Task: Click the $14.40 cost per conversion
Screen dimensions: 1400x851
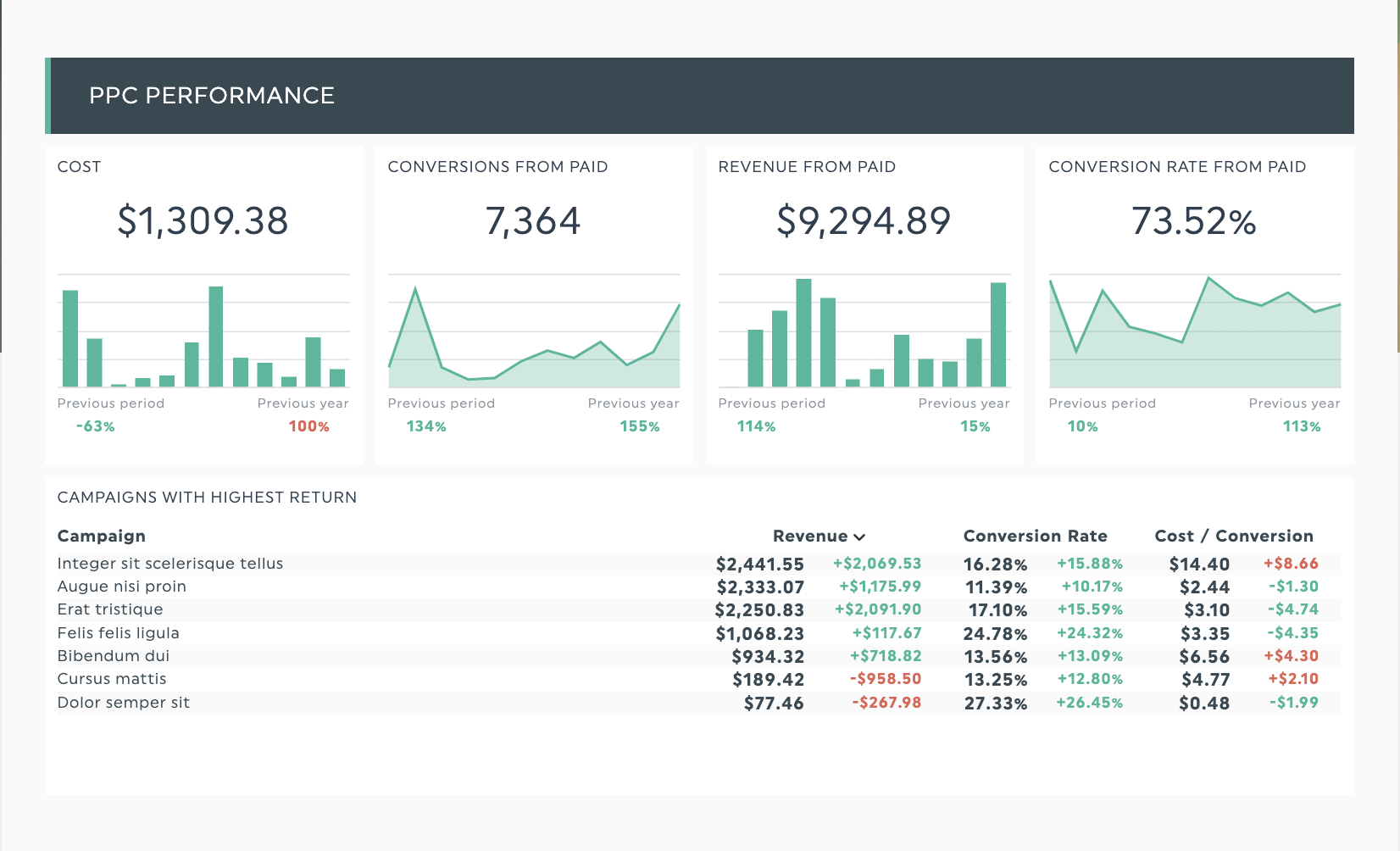Action: click(x=1199, y=565)
